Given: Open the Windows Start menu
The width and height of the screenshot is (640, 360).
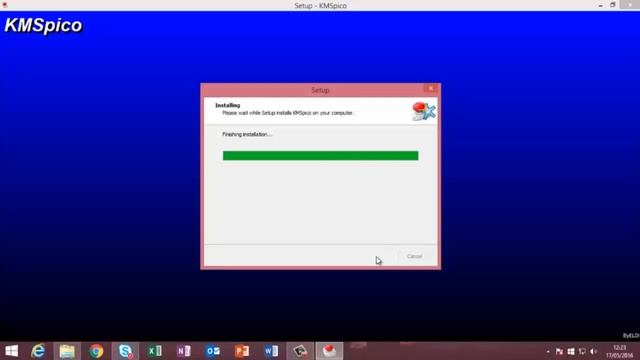Looking at the screenshot, I should [11, 351].
